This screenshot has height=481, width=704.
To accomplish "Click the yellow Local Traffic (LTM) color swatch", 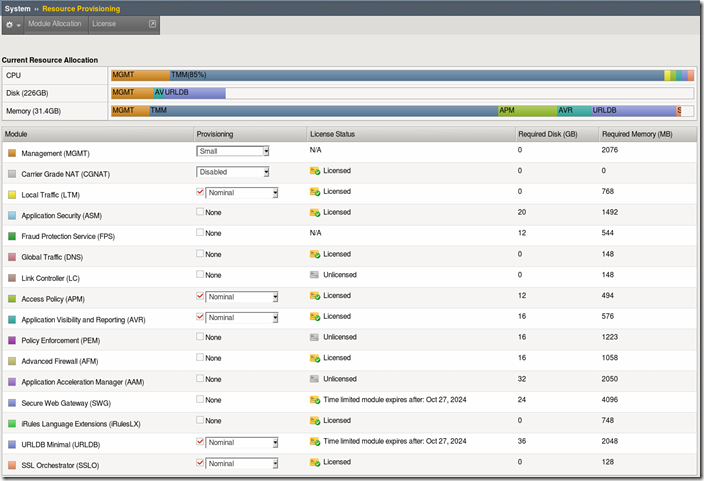I will tap(12, 195).
